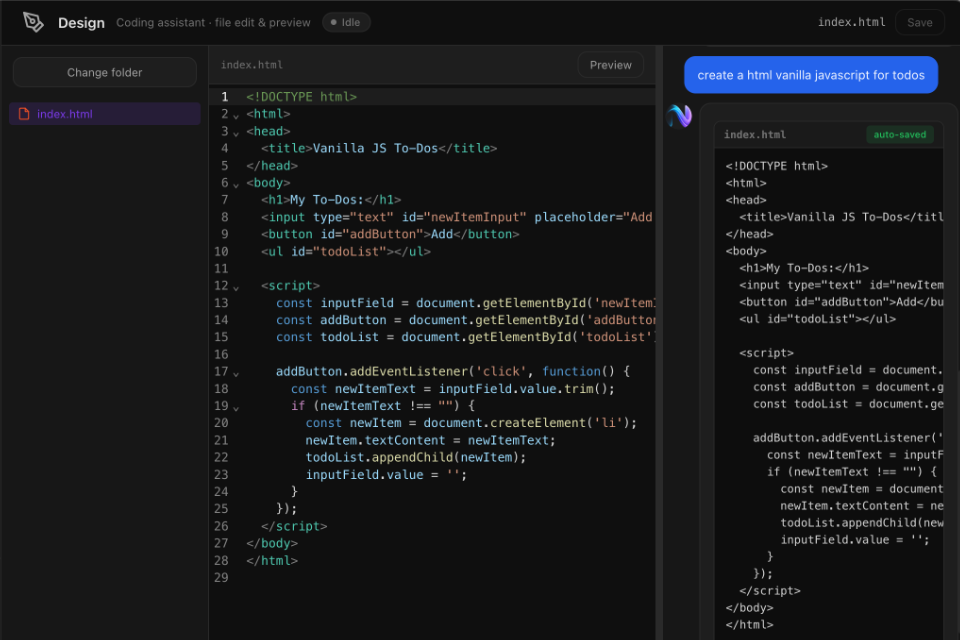The height and width of the screenshot is (640, 960).
Task: Click the Change folder button
Action: tap(104, 72)
